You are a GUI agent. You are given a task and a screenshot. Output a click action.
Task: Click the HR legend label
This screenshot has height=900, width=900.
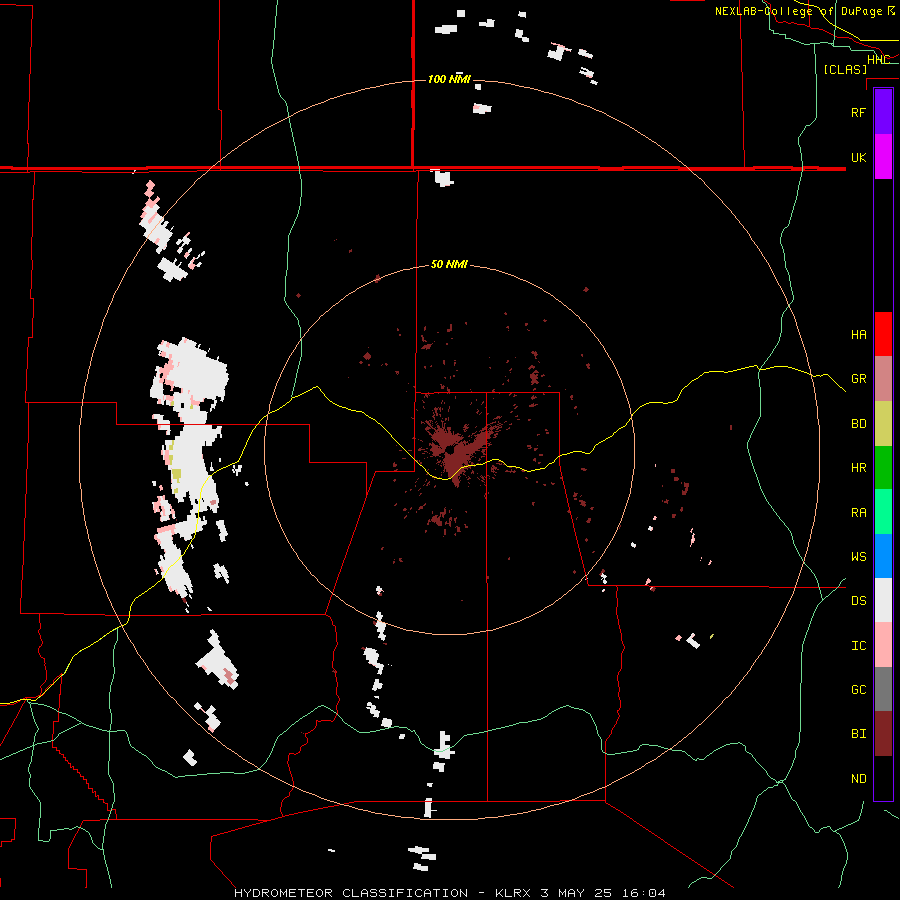859,468
